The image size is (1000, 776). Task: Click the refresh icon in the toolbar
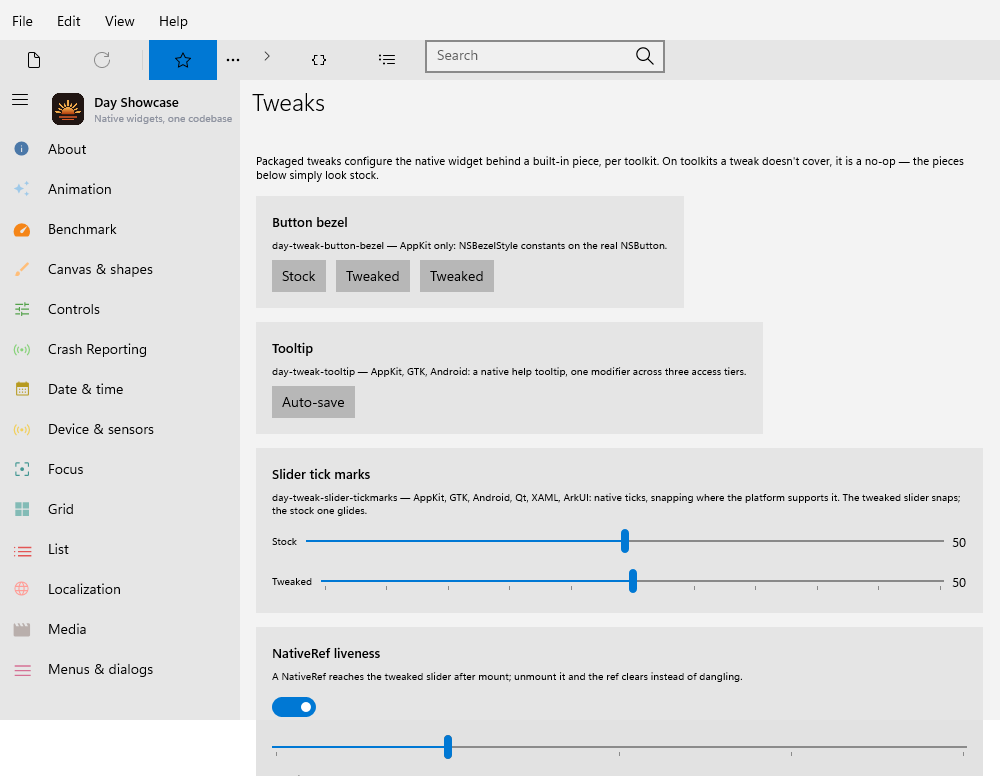tap(102, 60)
